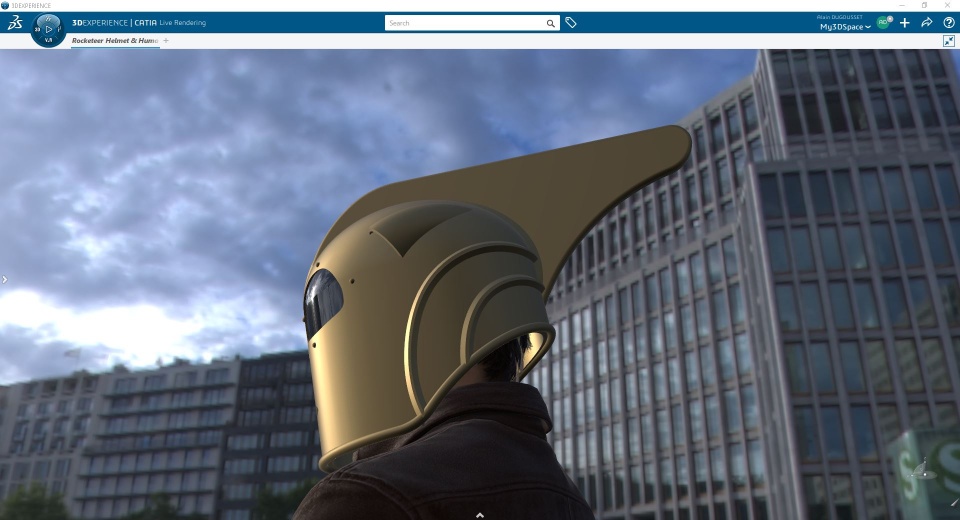Click into the Search input field

pos(465,23)
